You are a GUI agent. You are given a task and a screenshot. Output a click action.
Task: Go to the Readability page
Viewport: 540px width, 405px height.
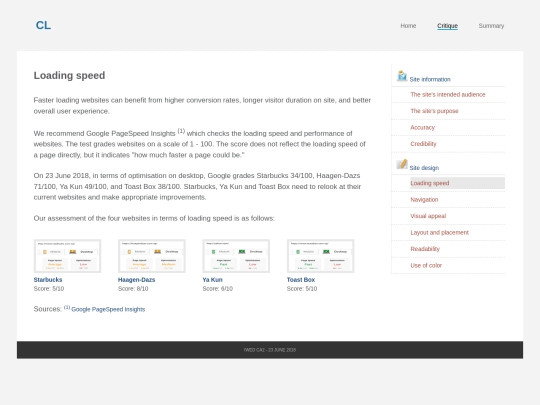(425, 249)
